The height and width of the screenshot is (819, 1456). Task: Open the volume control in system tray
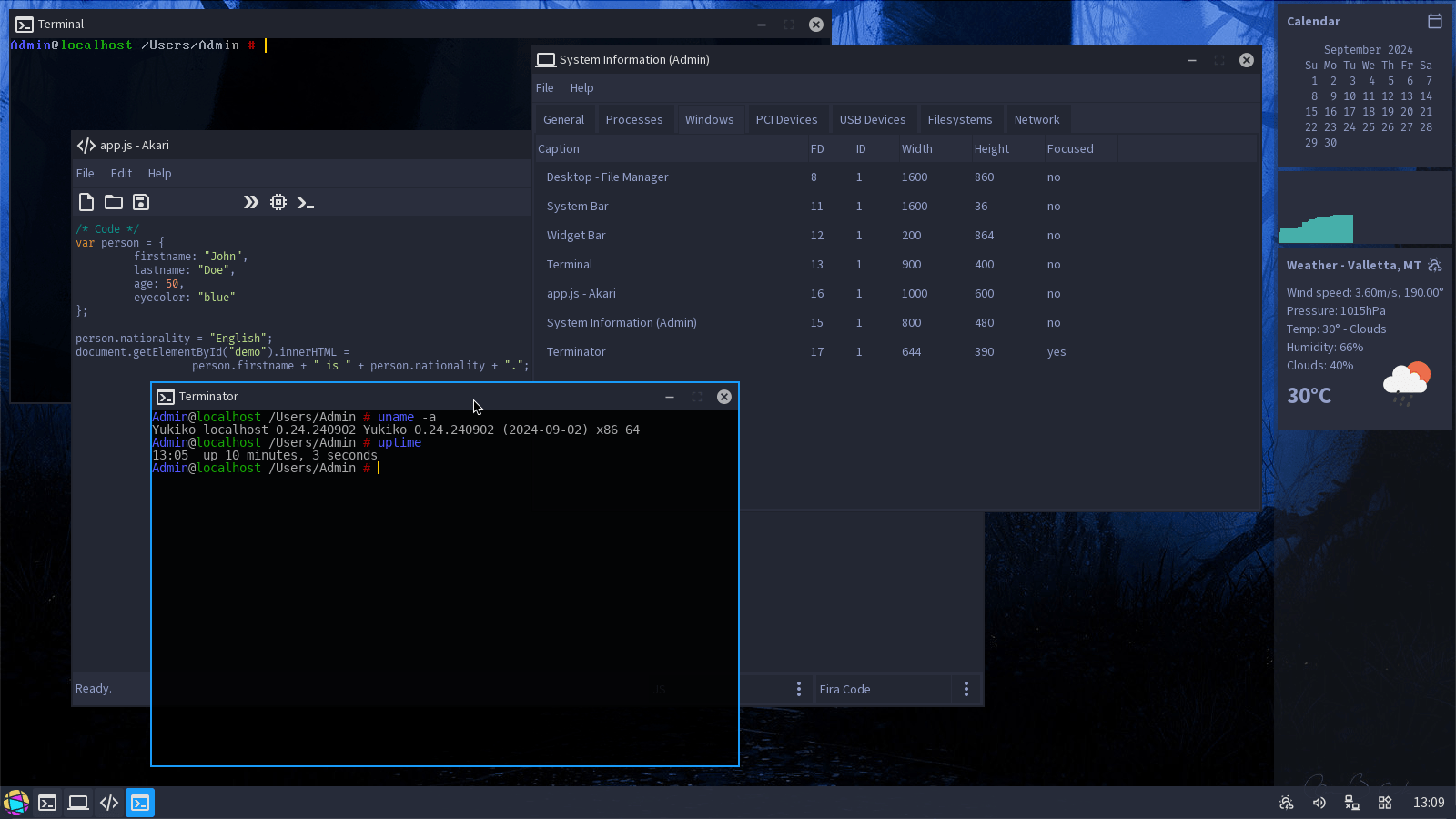click(x=1319, y=803)
